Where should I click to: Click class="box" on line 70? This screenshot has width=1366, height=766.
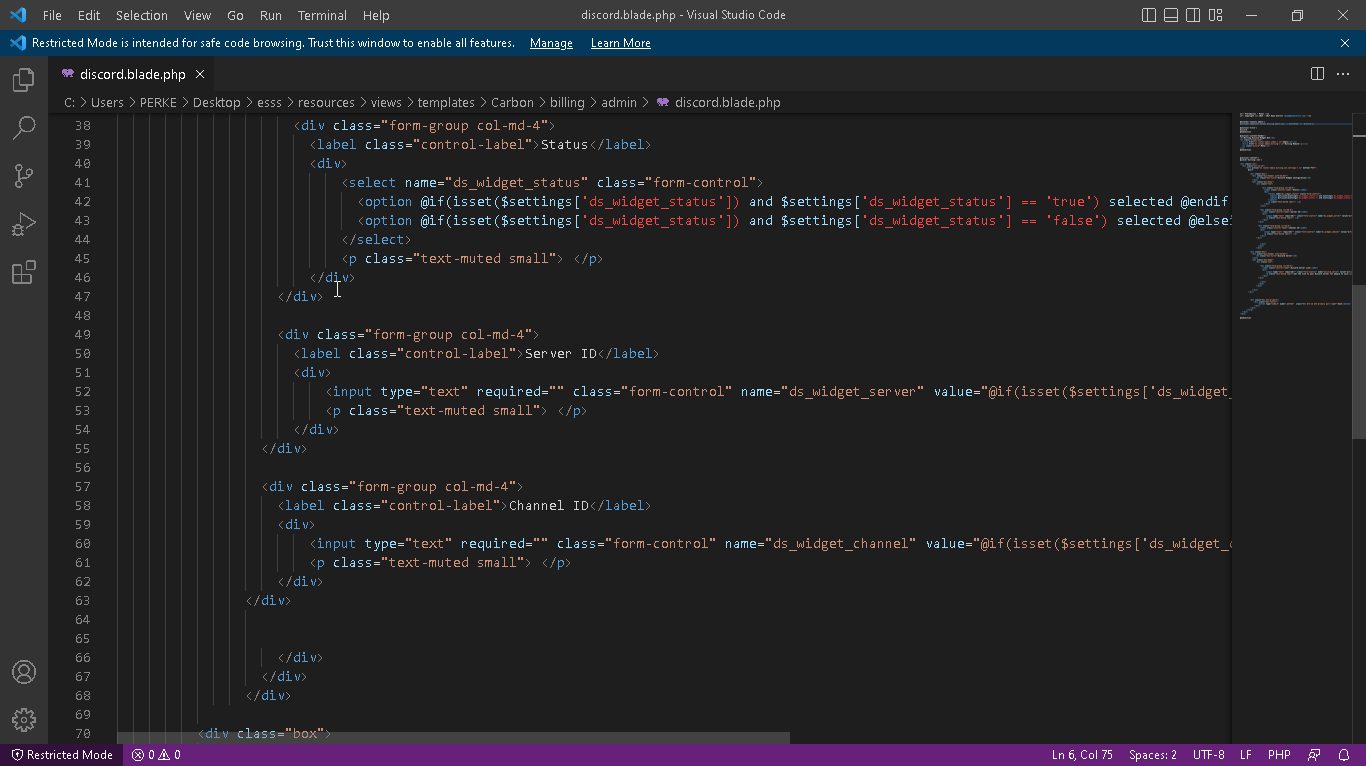pos(282,733)
